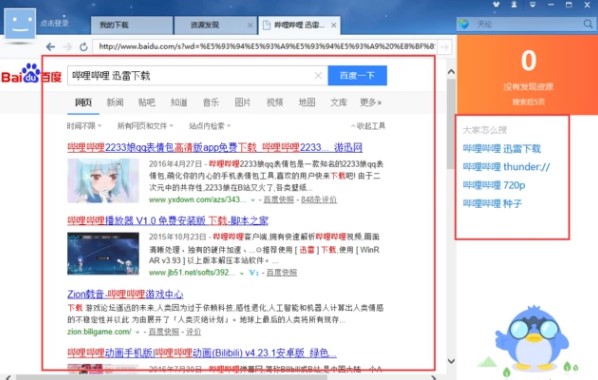Select the 地图 search category
The width and height of the screenshot is (598, 380).
click(307, 102)
